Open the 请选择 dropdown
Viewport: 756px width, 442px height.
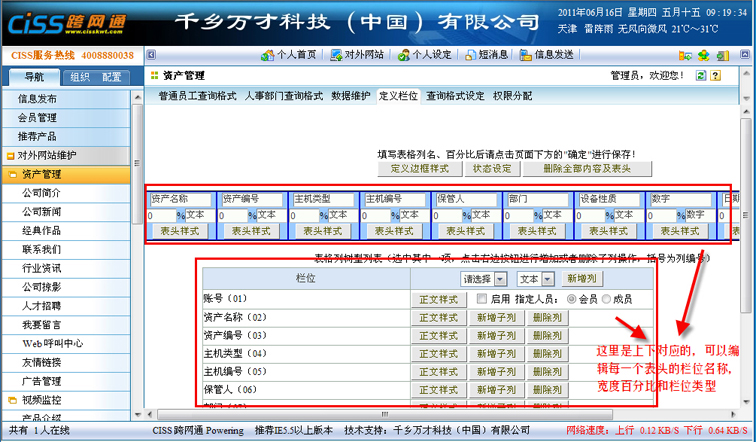pyautogui.click(x=484, y=278)
